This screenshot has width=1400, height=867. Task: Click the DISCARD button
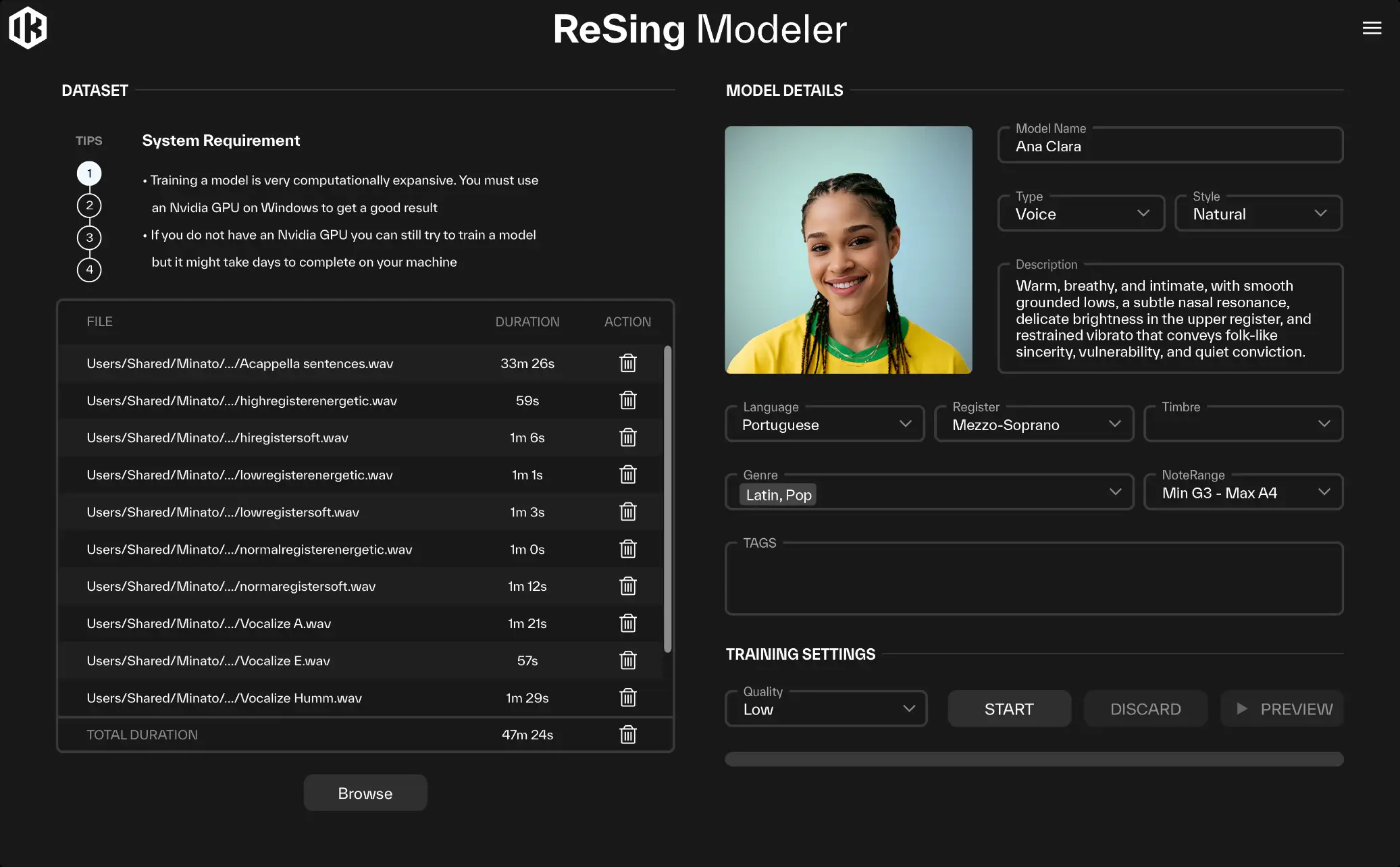[x=1145, y=709]
